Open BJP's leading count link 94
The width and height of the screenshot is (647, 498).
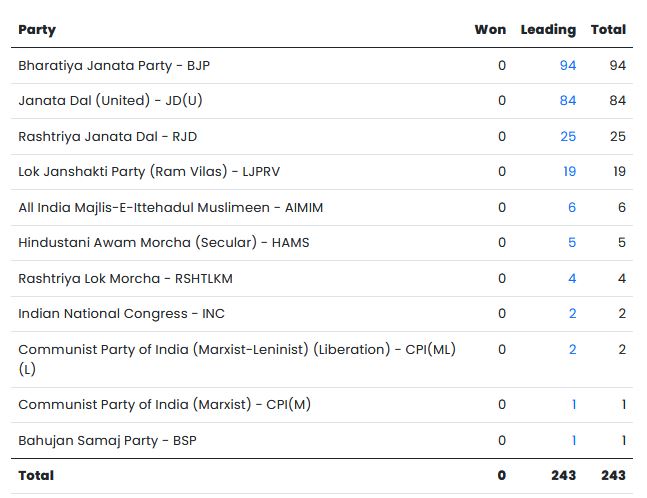click(x=568, y=66)
